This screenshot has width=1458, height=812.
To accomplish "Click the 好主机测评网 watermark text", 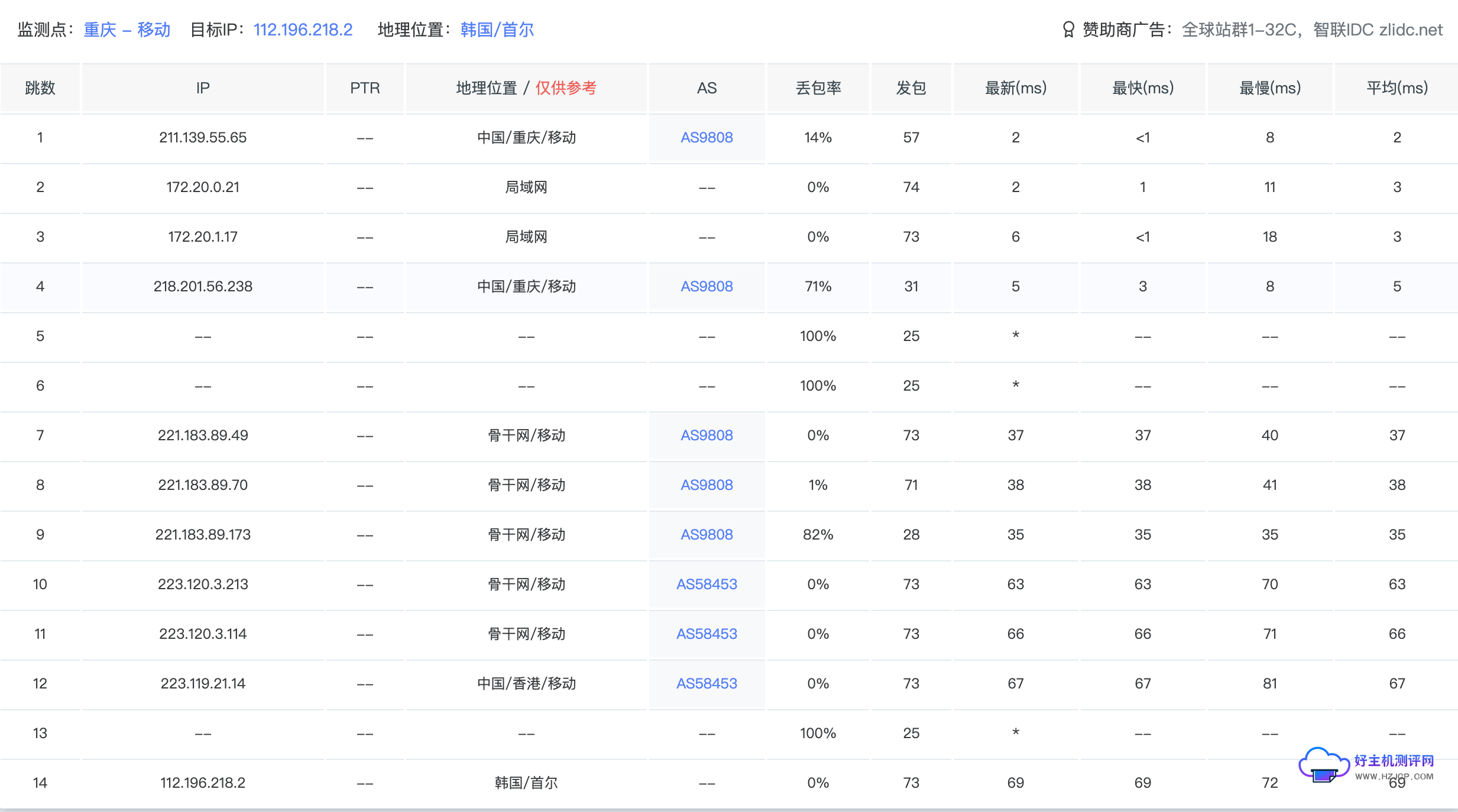I will [x=1394, y=761].
